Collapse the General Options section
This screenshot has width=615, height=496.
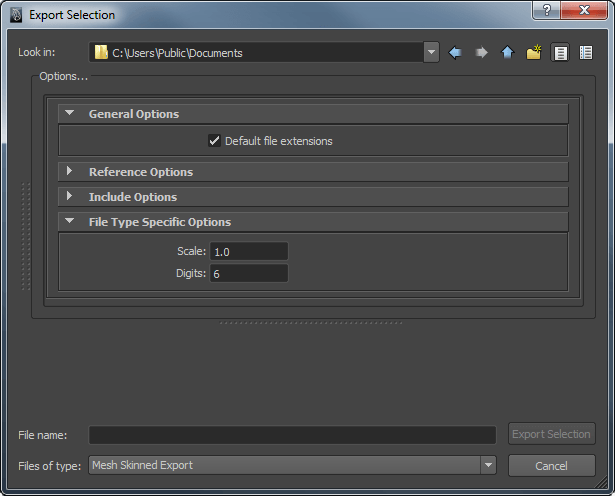click(69, 113)
